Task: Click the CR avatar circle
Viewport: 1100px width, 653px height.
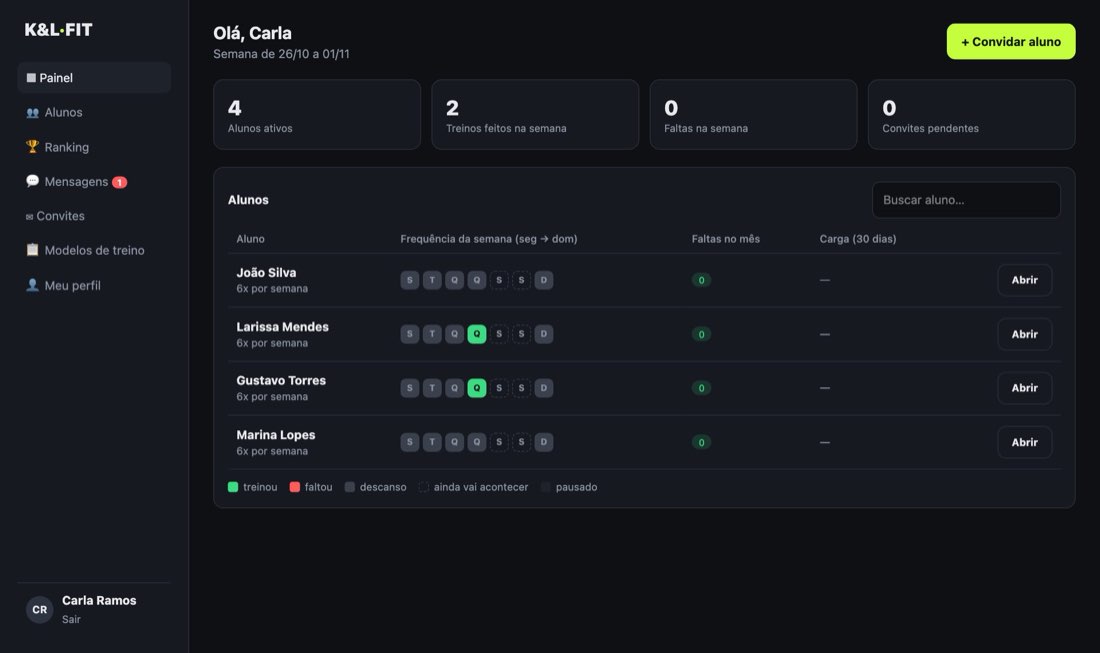Action: coord(39,610)
